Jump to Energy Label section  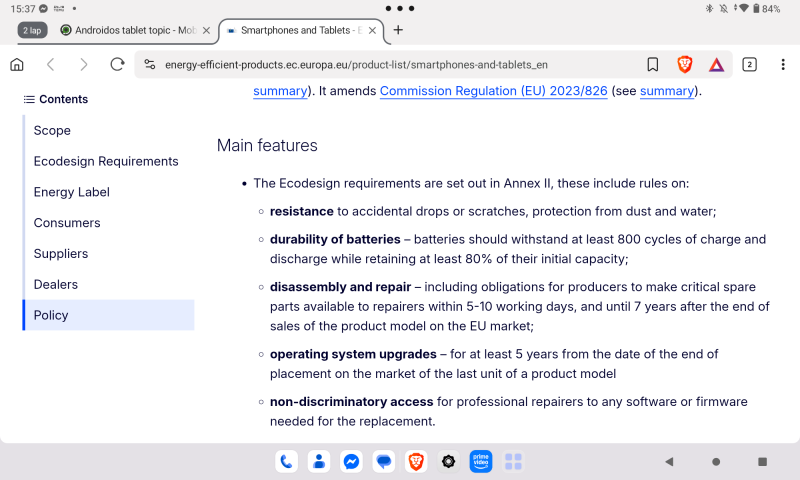click(x=71, y=192)
